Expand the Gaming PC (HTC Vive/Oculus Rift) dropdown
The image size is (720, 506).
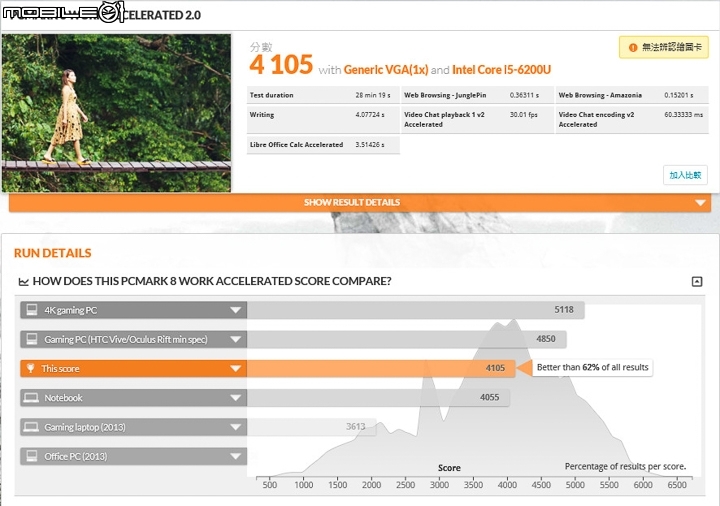pyautogui.click(x=236, y=340)
